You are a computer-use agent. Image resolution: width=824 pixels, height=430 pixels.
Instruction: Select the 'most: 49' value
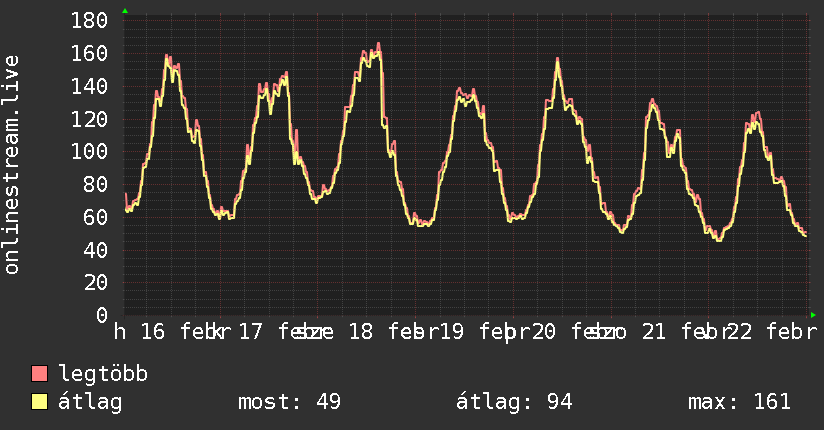click(x=290, y=402)
